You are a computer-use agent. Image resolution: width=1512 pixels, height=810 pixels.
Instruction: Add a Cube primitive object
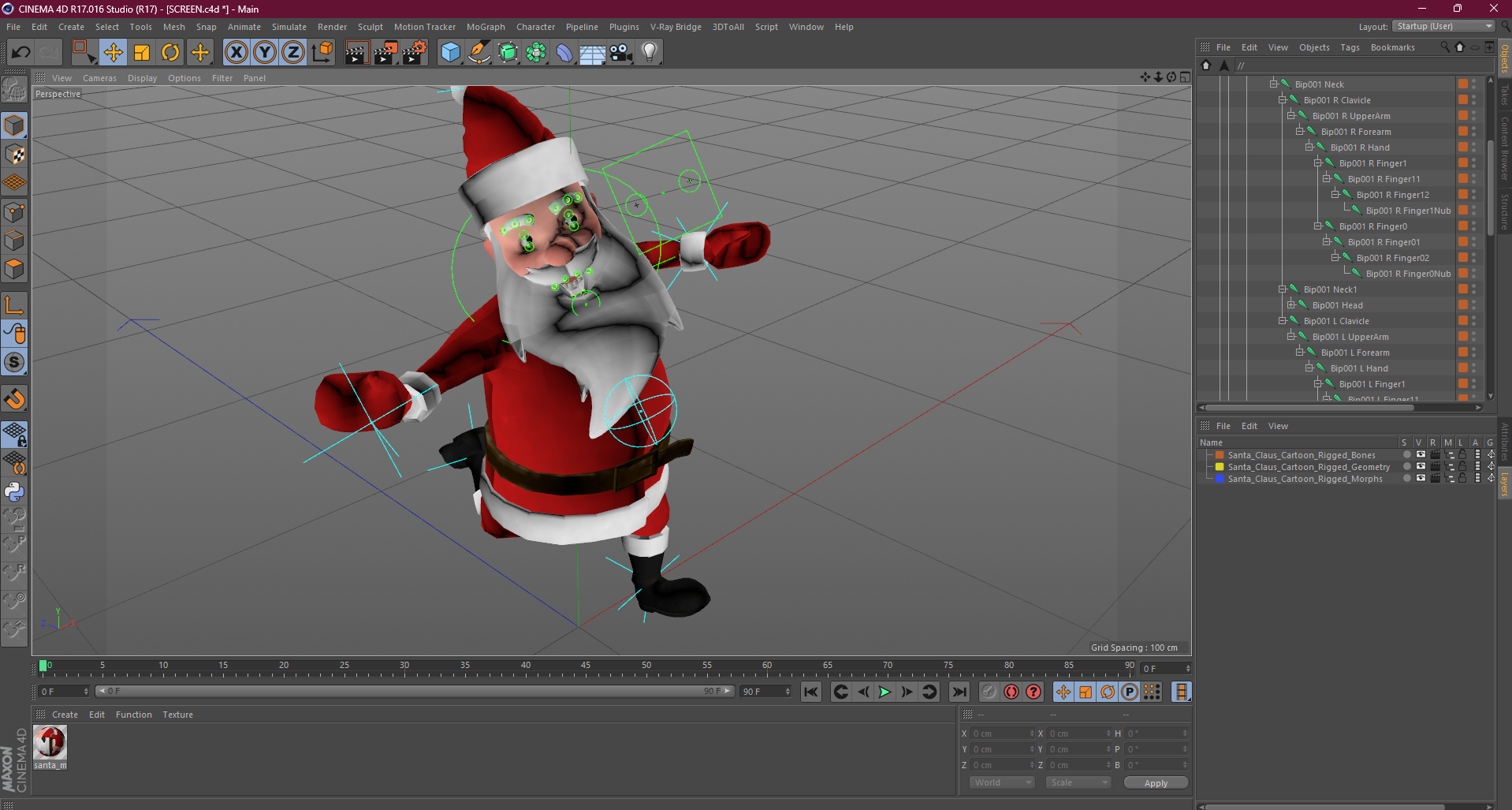click(x=450, y=53)
